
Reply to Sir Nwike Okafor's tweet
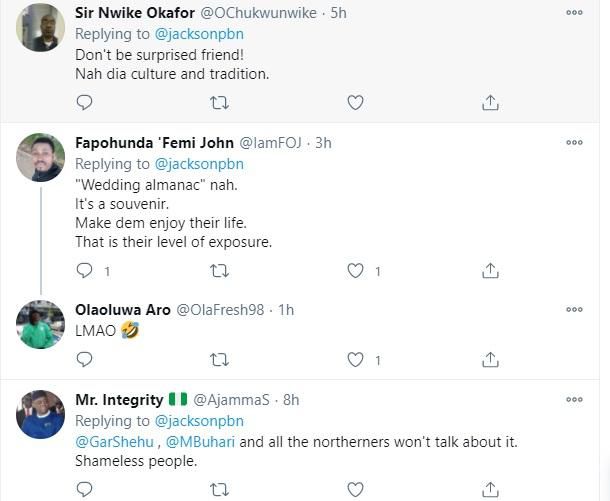click(x=85, y=102)
